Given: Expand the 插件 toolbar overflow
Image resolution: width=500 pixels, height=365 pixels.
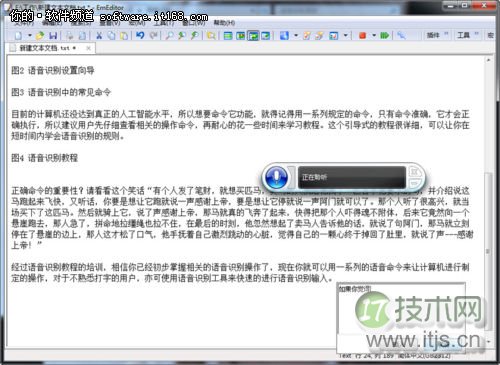Looking at the screenshot, I should [446, 34].
